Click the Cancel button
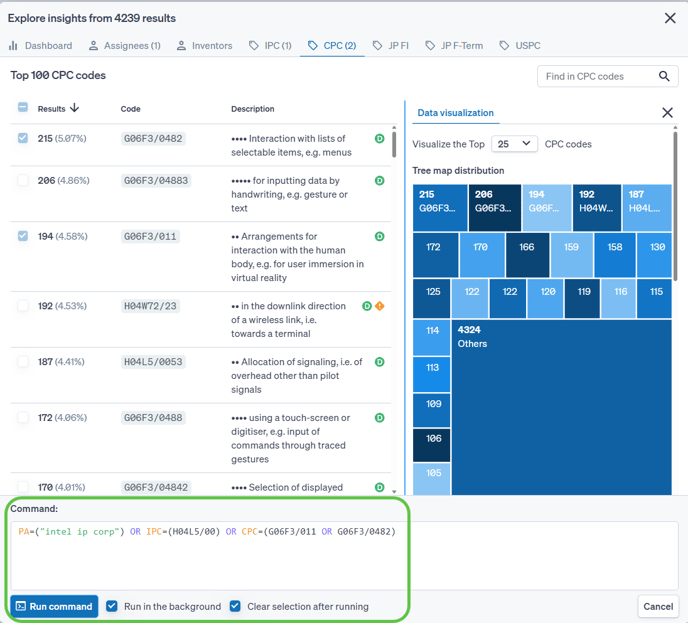 point(658,606)
